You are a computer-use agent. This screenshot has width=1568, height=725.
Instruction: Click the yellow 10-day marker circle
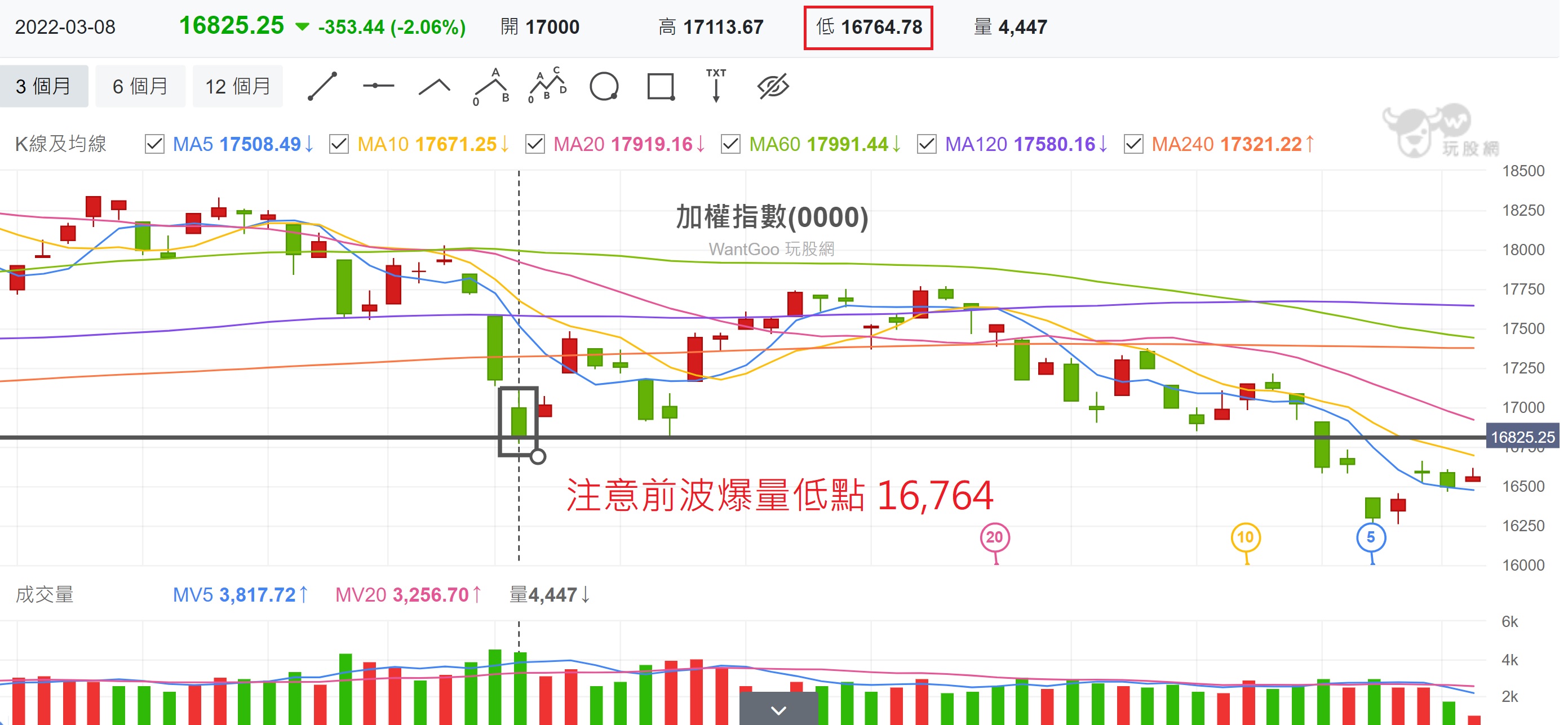tap(1246, 537)
